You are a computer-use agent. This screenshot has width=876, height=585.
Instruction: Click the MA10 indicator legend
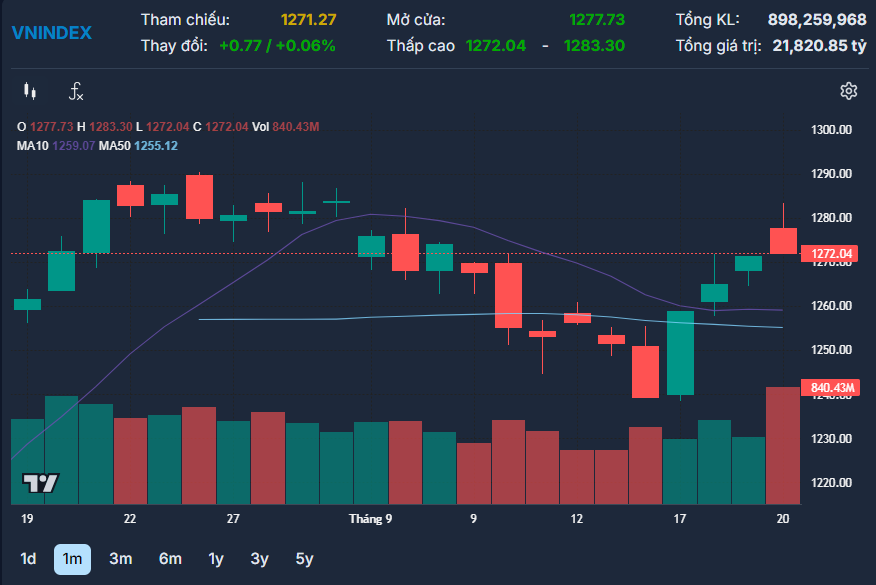(x=55, y=146)
